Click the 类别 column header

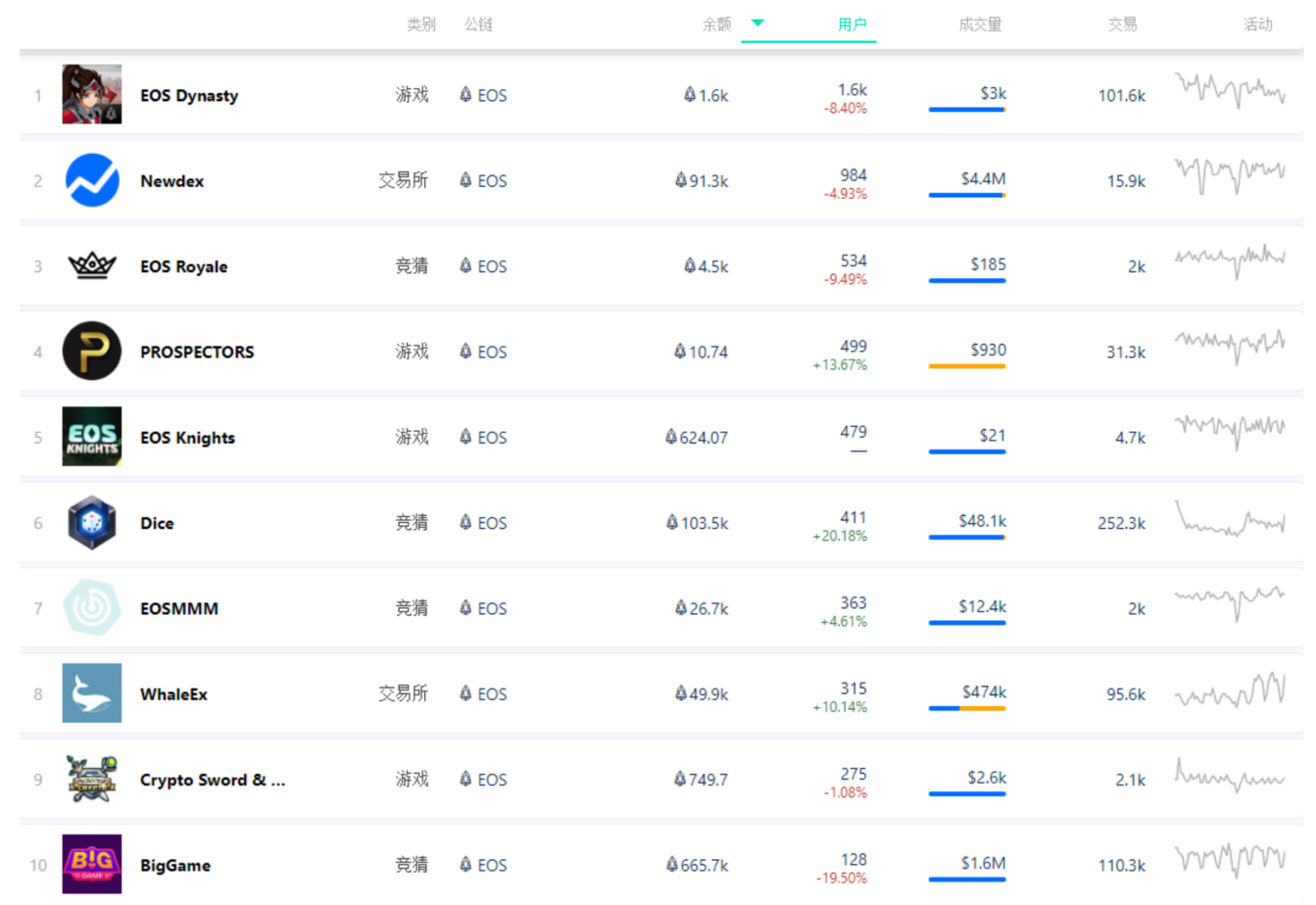tap(421, 24)
